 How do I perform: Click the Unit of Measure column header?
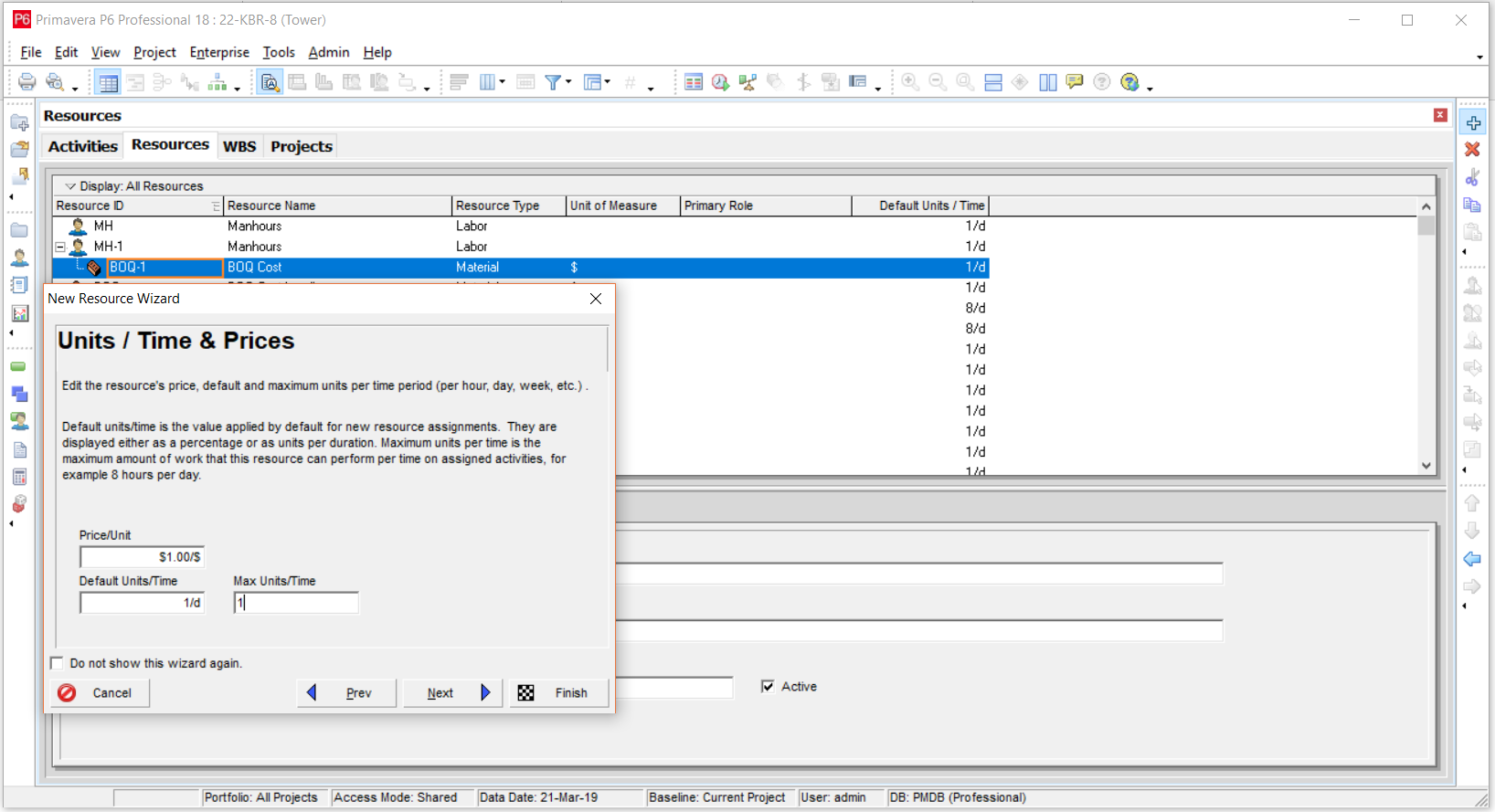623,206
